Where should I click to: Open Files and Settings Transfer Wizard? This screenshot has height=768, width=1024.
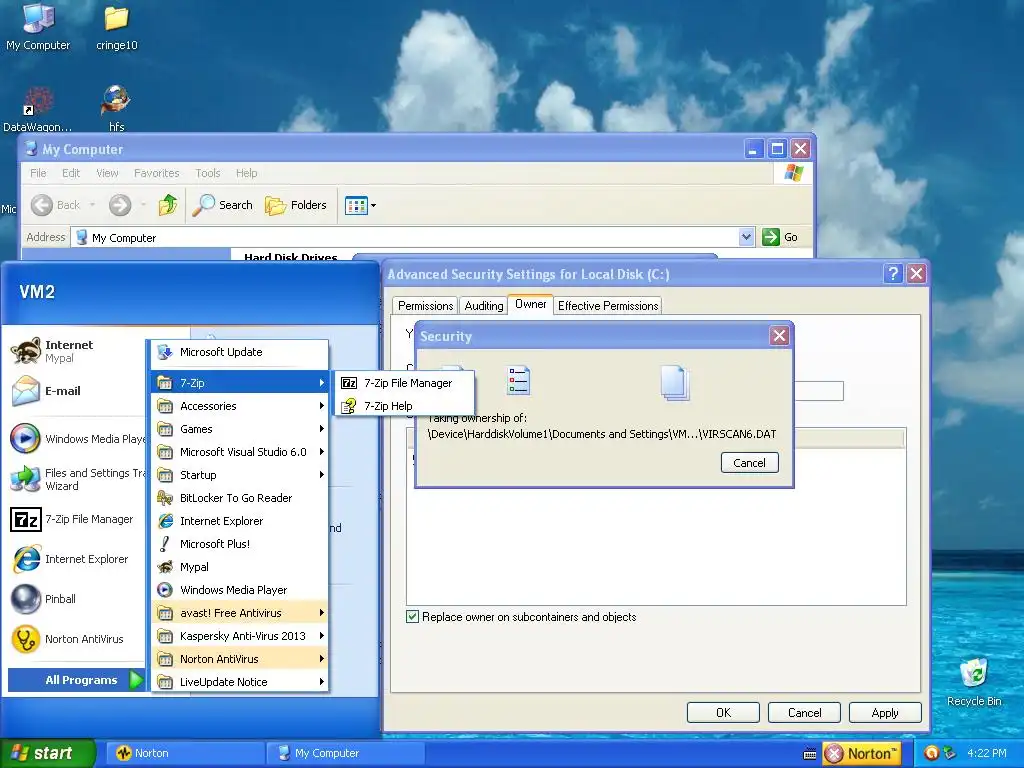click(77, 479)
